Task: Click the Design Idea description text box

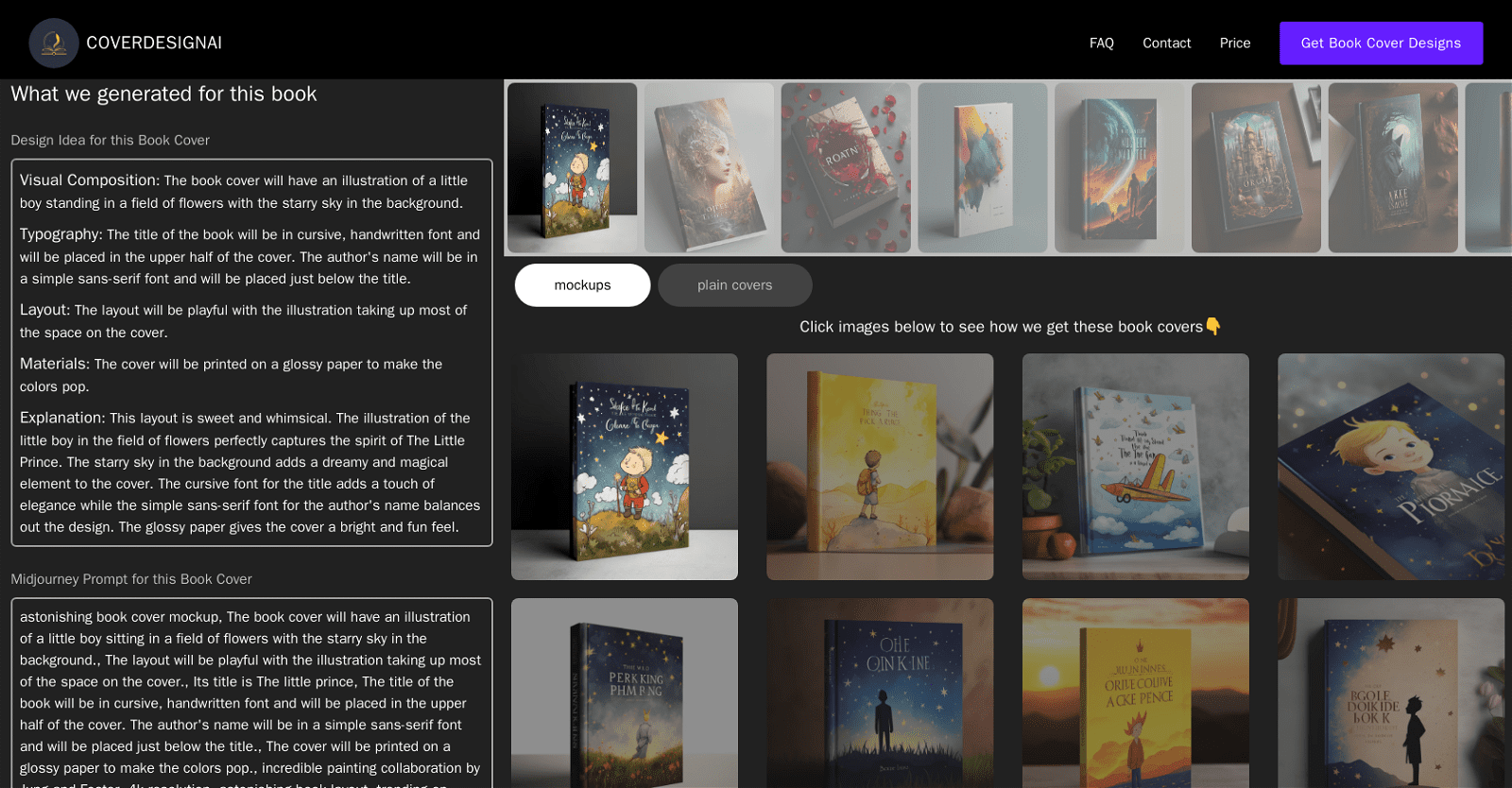Action: pyautogui.click(x=251, y=352)
